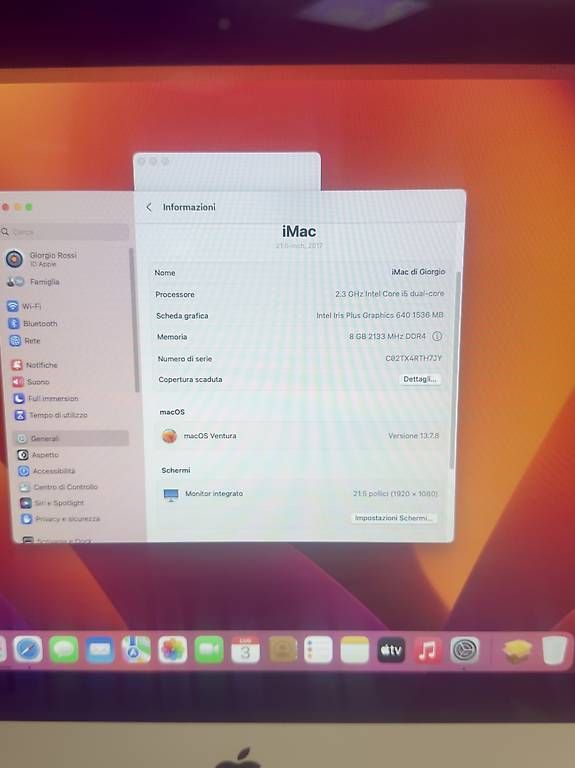Open Full immersion settings
Image resolution: width=575 pixels, height=768 pixels.
point(46,399)
